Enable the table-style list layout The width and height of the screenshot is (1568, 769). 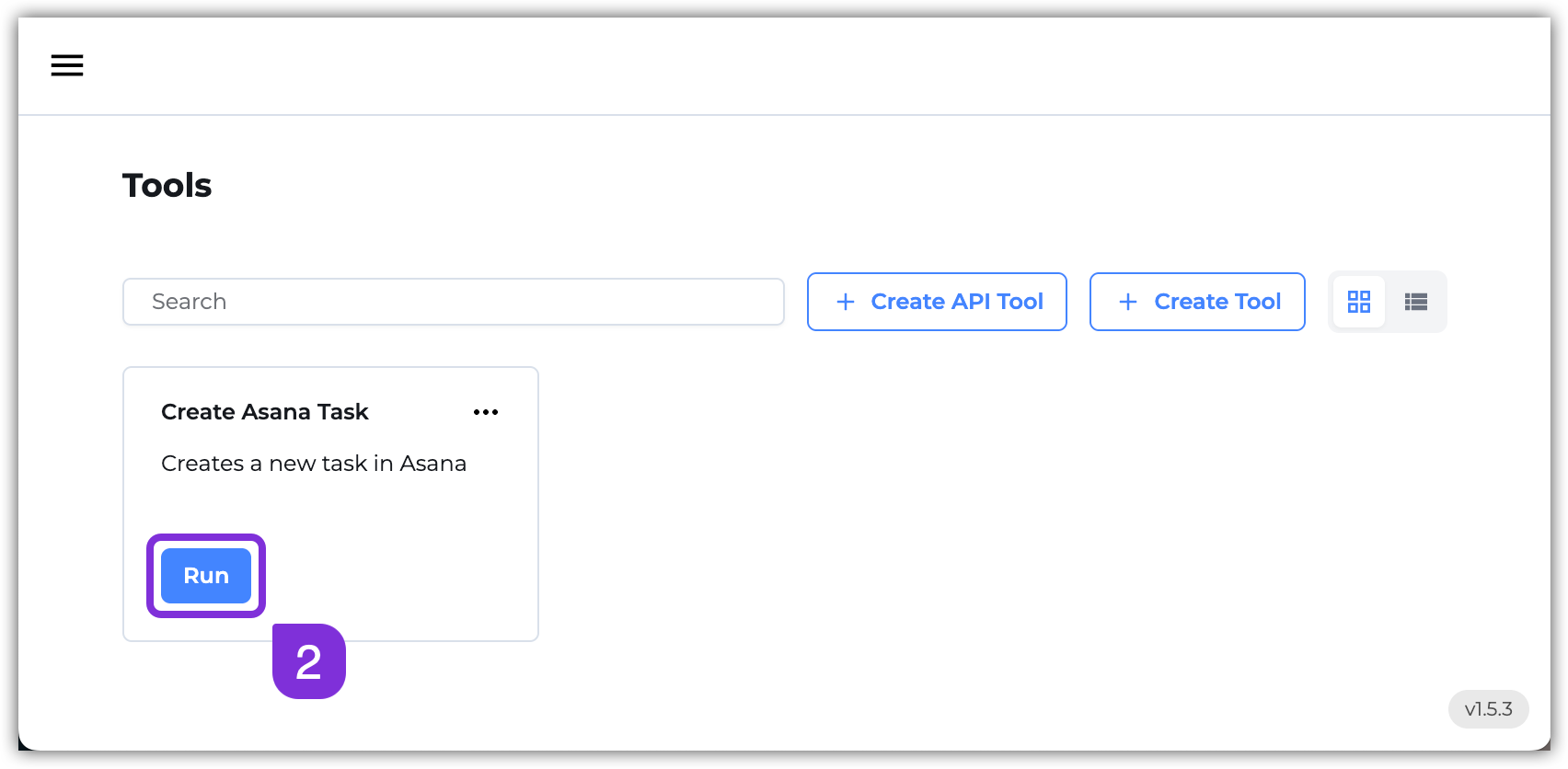point(1415,302)
